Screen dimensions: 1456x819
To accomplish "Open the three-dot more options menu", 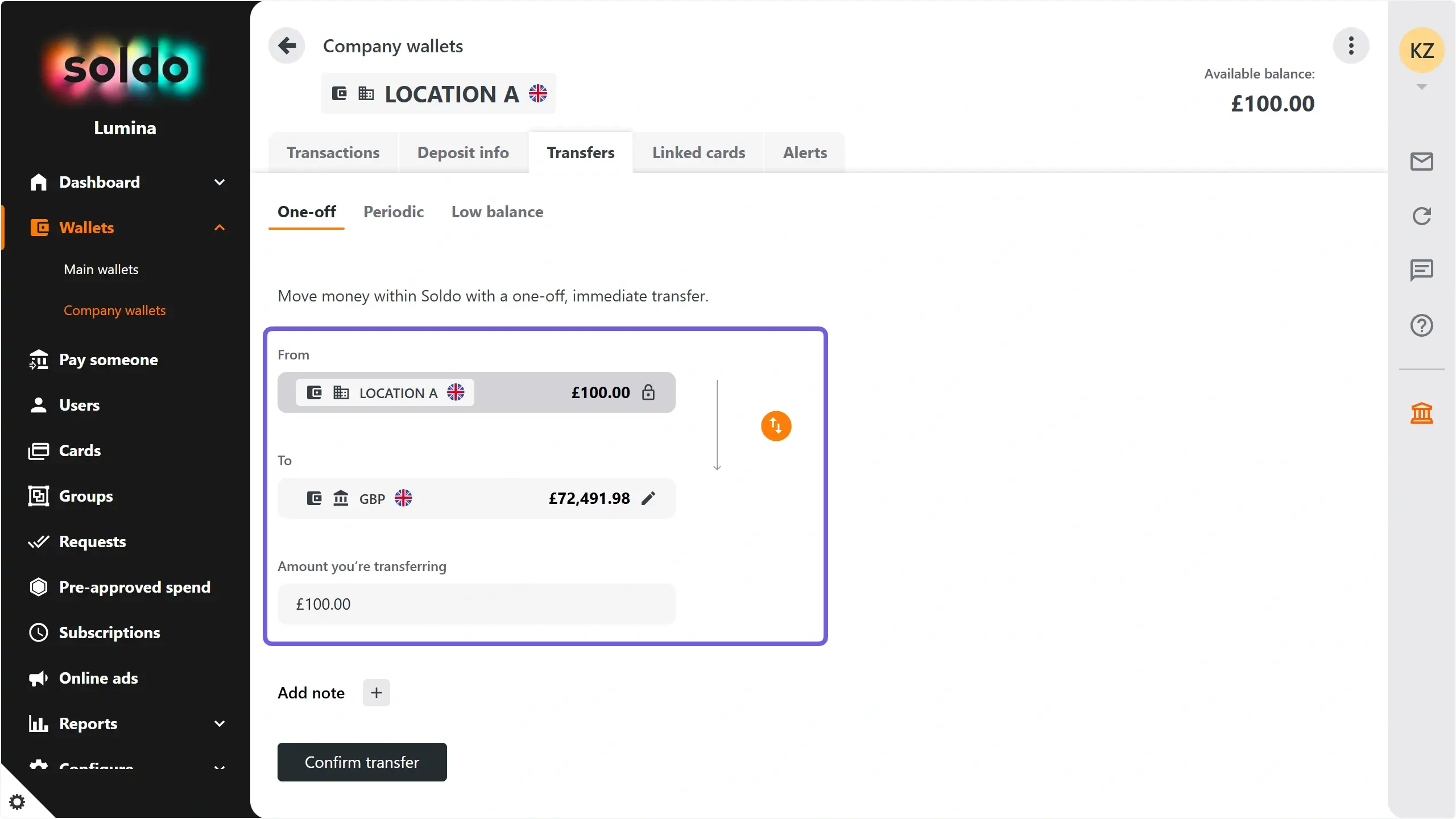I will click(1351, 45).
